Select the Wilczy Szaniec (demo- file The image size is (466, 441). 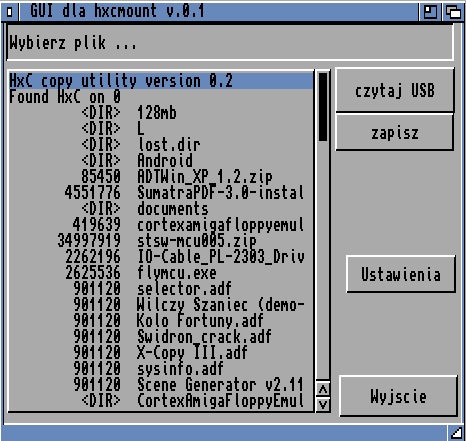tap(161, 305)
